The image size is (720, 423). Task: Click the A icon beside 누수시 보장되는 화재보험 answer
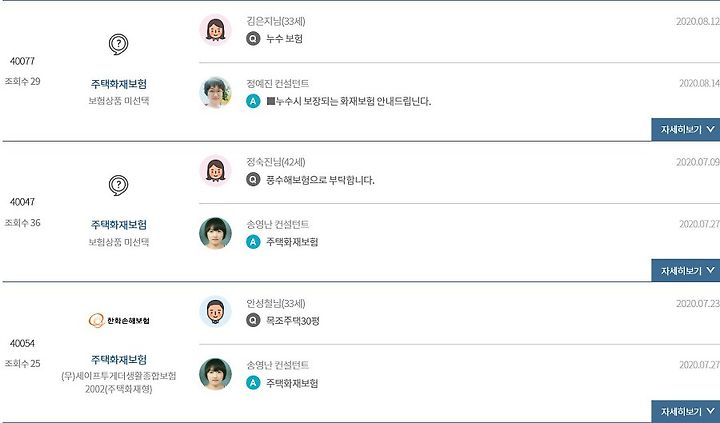point(253,101)
